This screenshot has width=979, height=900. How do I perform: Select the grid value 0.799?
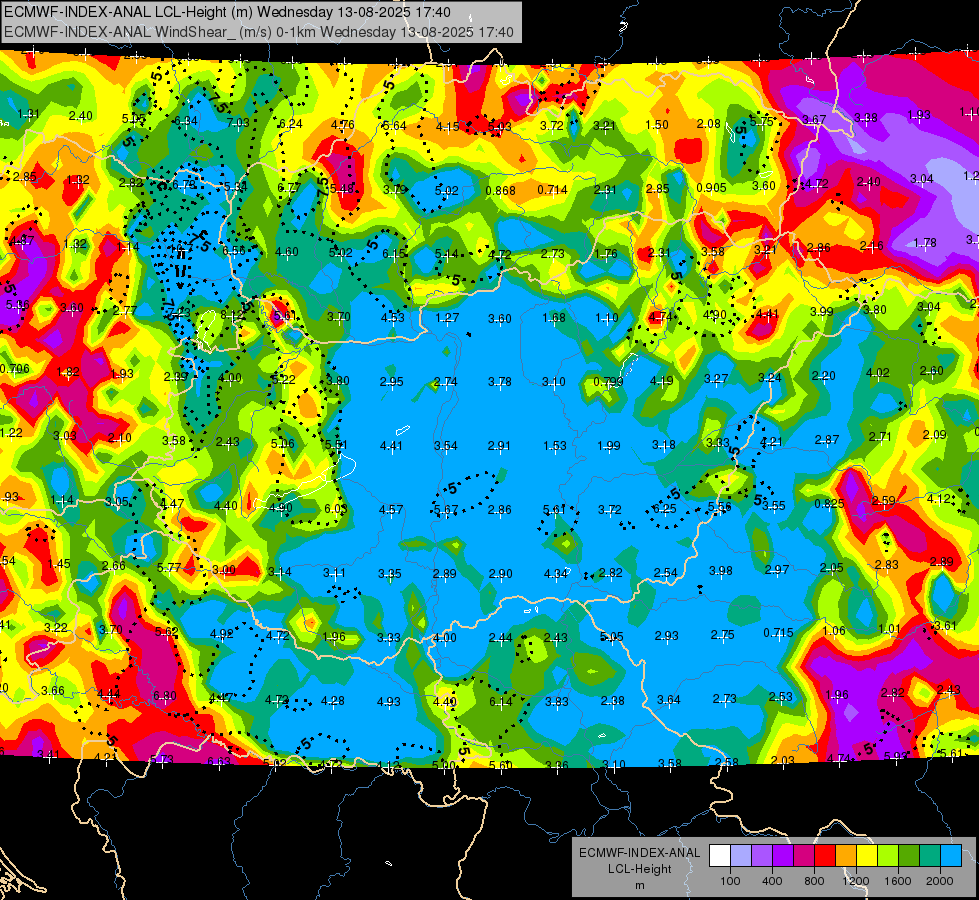(608, 381)
